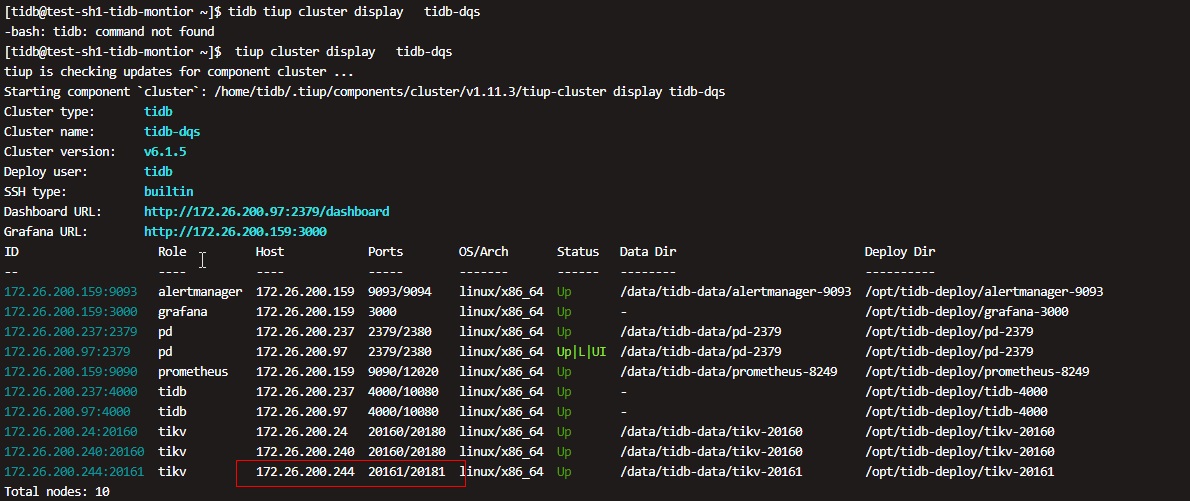Image resolution: width=1190 pixels, height=501 pixels.
Task: Click host 172.26.200.24 in the tikv row
Action: (x=301, y=432)
